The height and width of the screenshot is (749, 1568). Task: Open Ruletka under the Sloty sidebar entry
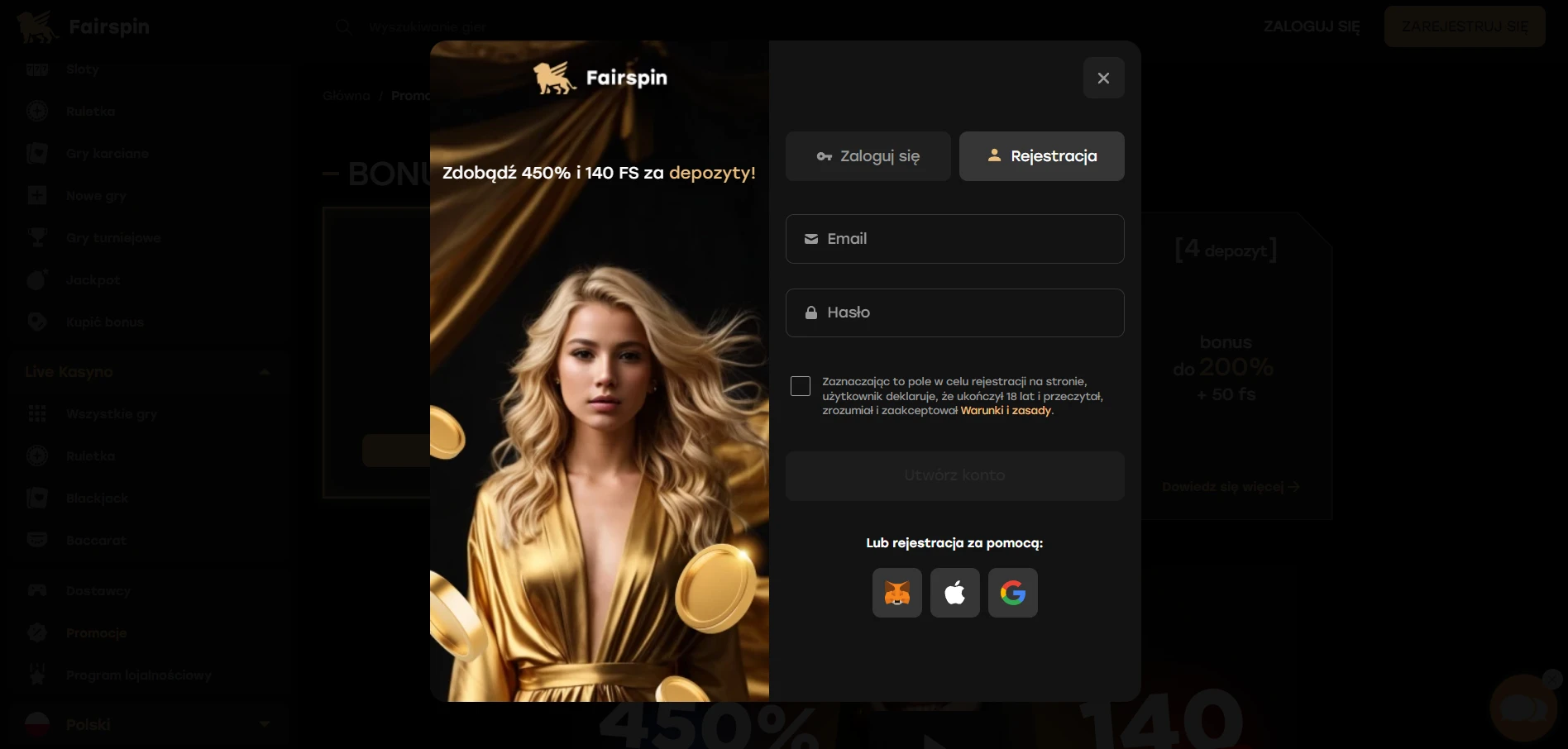[91, 112]
